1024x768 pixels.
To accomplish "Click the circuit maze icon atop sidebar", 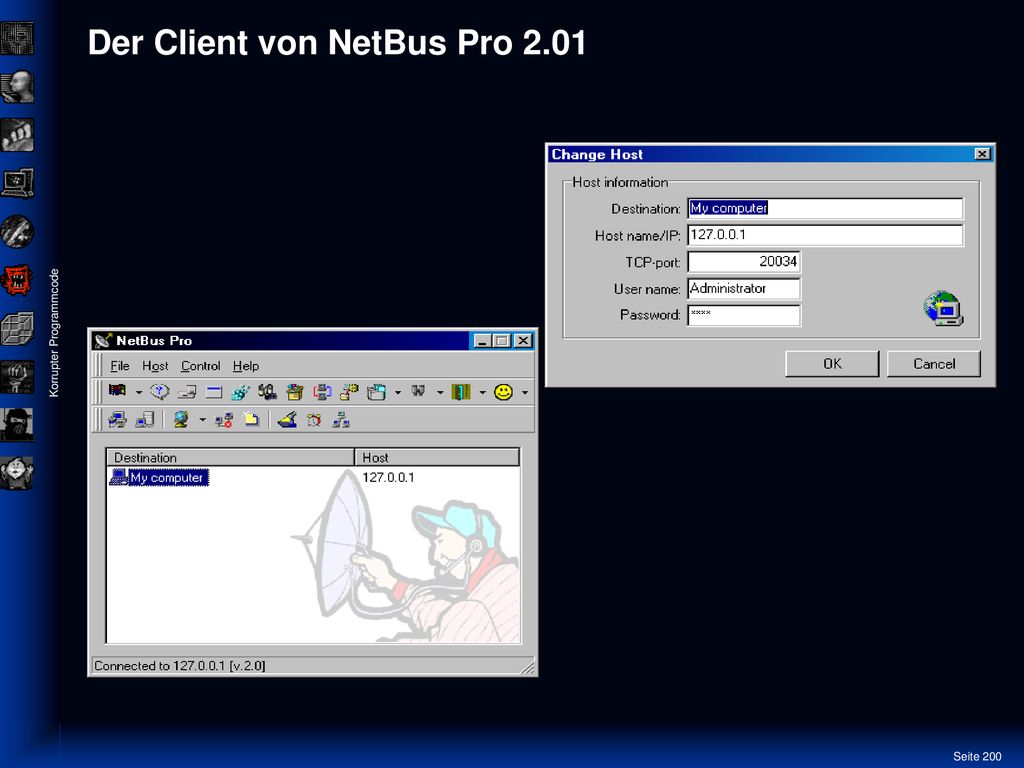I will [17, 38].
